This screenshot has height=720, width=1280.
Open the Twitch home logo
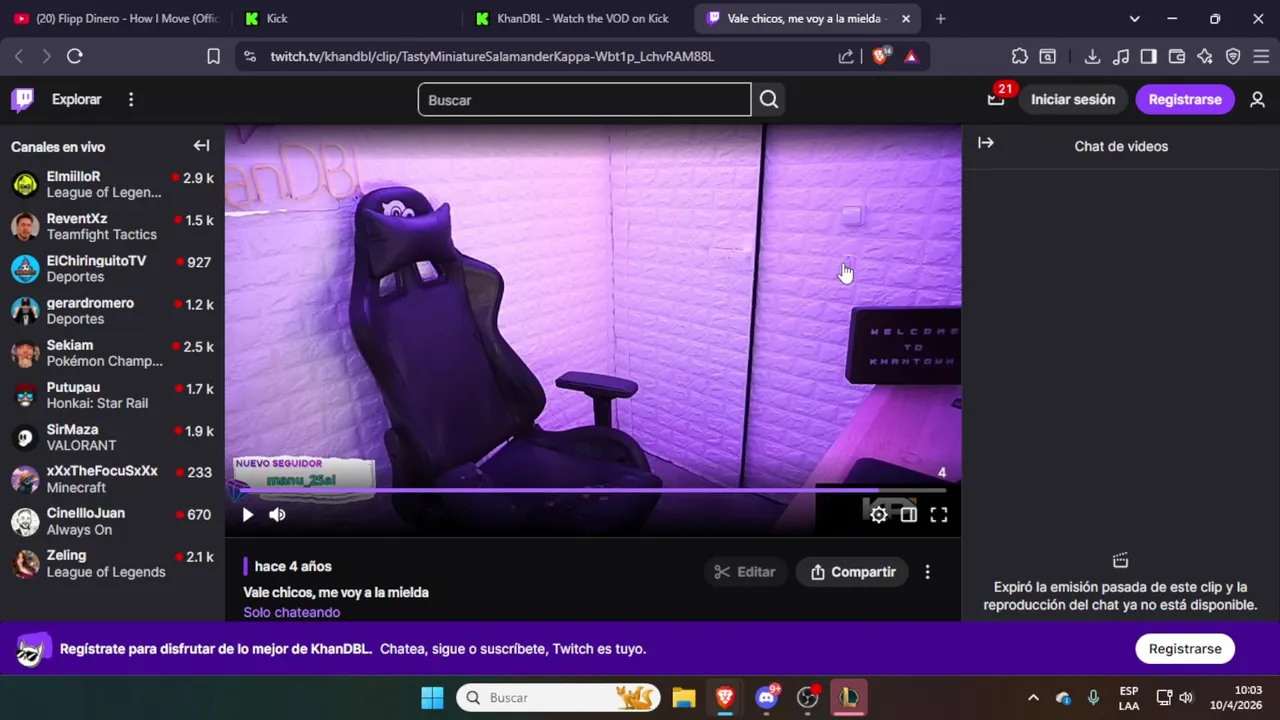pyautogui.click(x=22, y=99)
